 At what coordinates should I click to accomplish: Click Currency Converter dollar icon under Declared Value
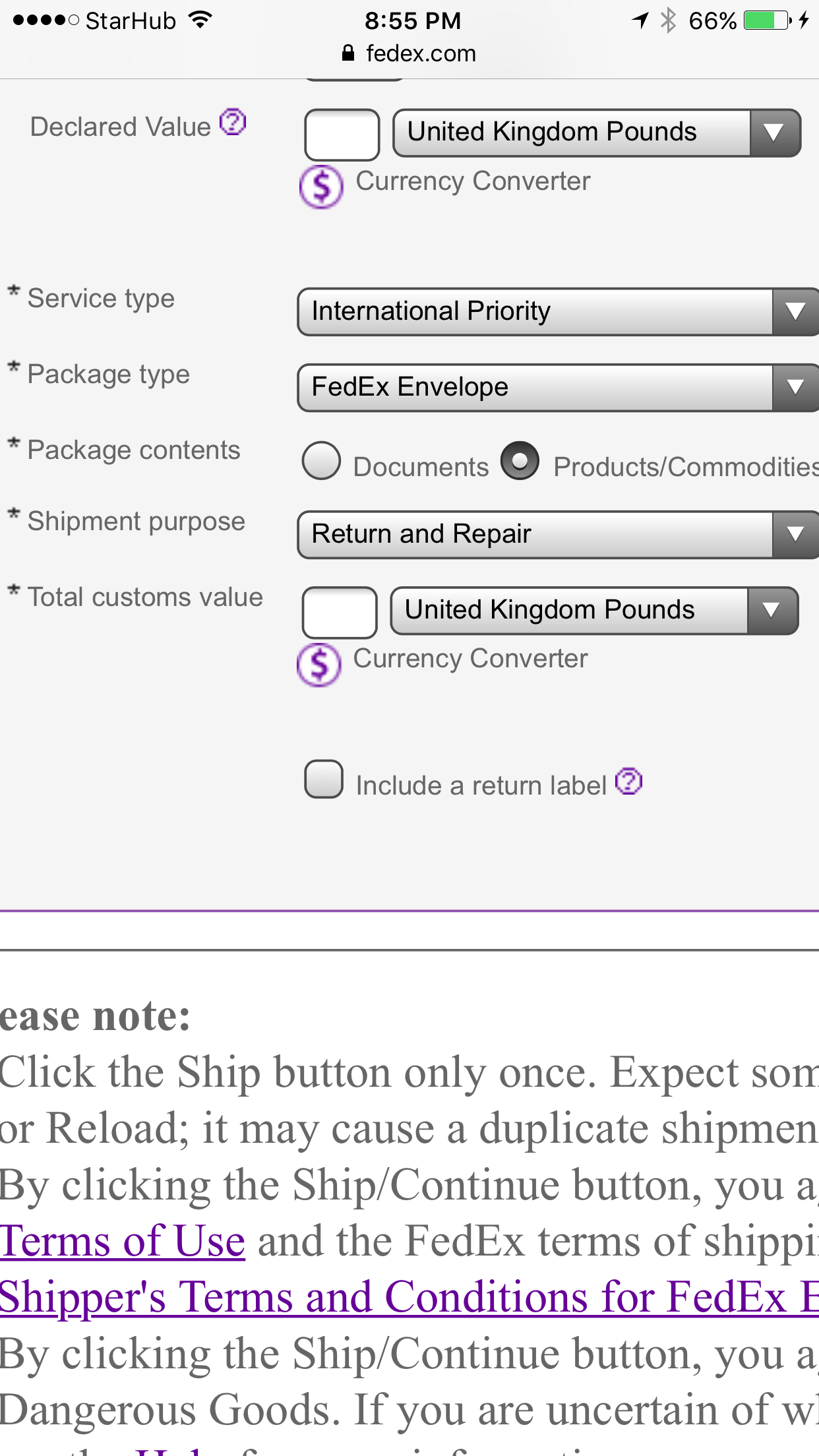[x=321, y=187]
